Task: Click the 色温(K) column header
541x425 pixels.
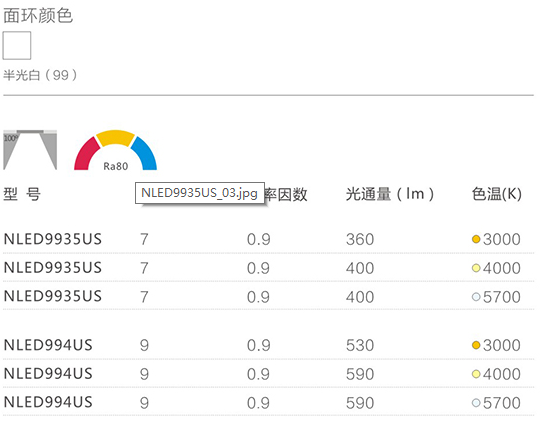Action: pyautogui.click(x=497, y=194)
